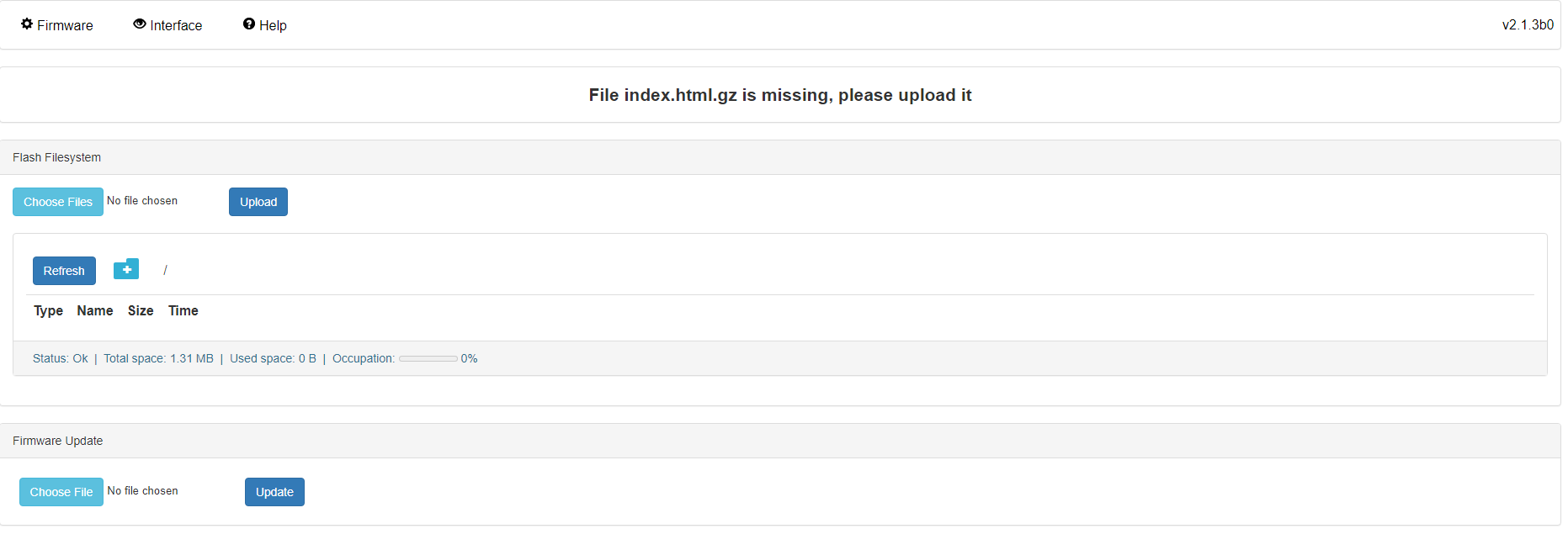Click the question mark Help icon

tap(249, 24)
